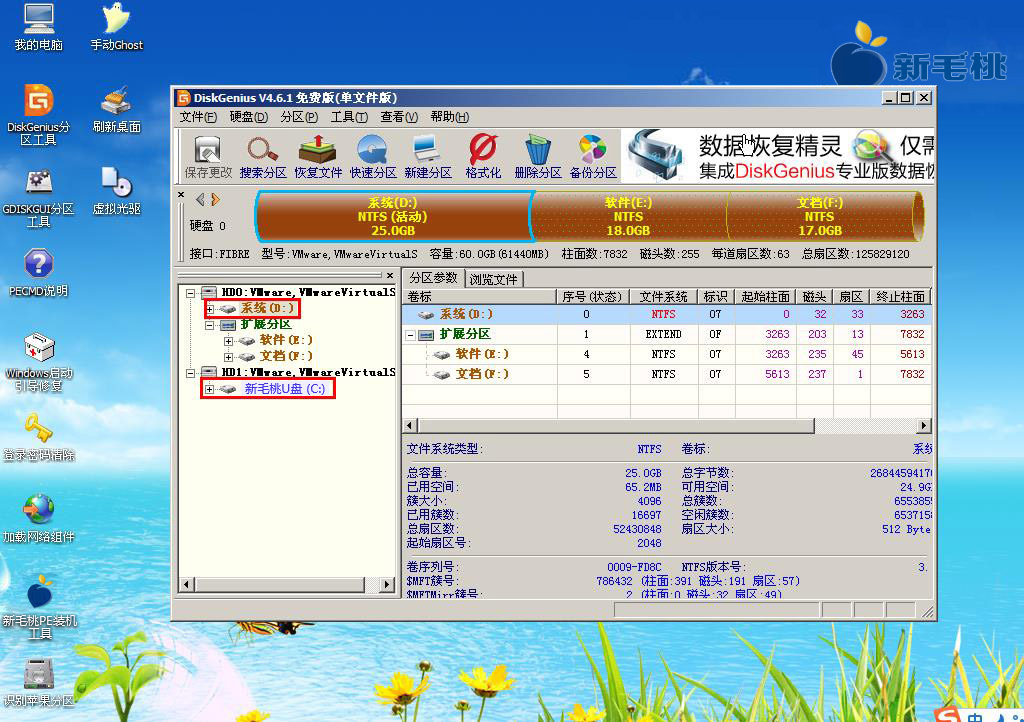Collapse 扩展分区 row in partition table
This screenshot has width=1024, height=722.
click(410, 335)
